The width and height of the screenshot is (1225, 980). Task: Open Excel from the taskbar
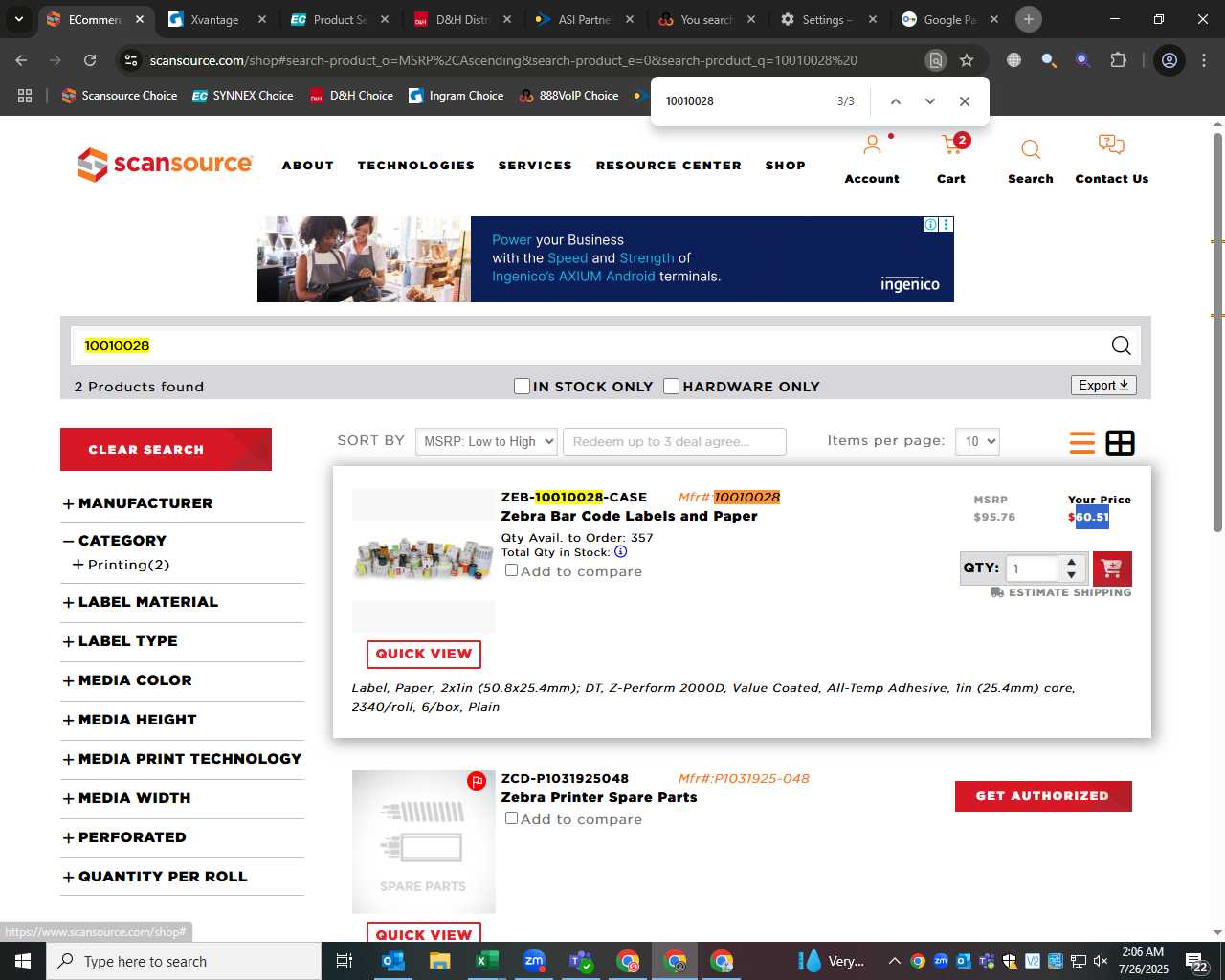tap(486, 961)
